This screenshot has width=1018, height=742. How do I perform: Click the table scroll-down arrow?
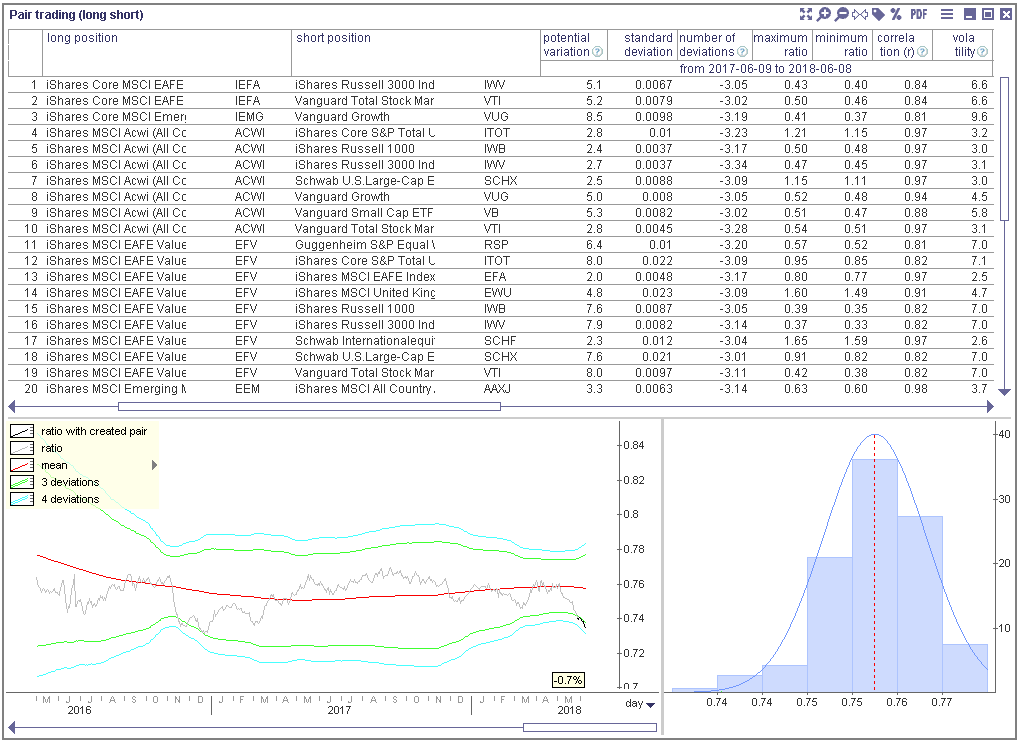(1004, 391)
